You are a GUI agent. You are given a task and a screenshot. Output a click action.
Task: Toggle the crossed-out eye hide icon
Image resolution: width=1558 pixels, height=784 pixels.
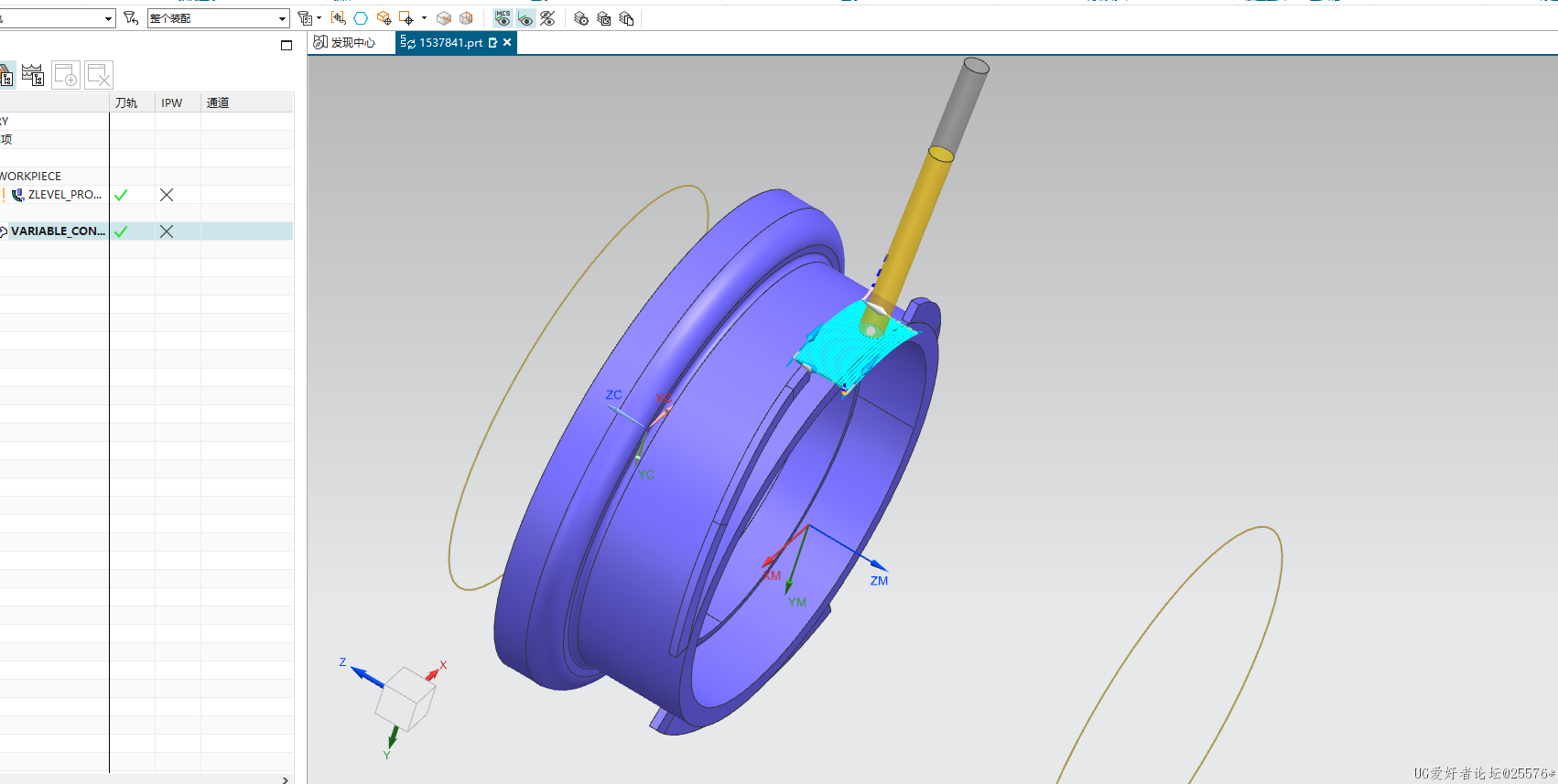(547, 18)
